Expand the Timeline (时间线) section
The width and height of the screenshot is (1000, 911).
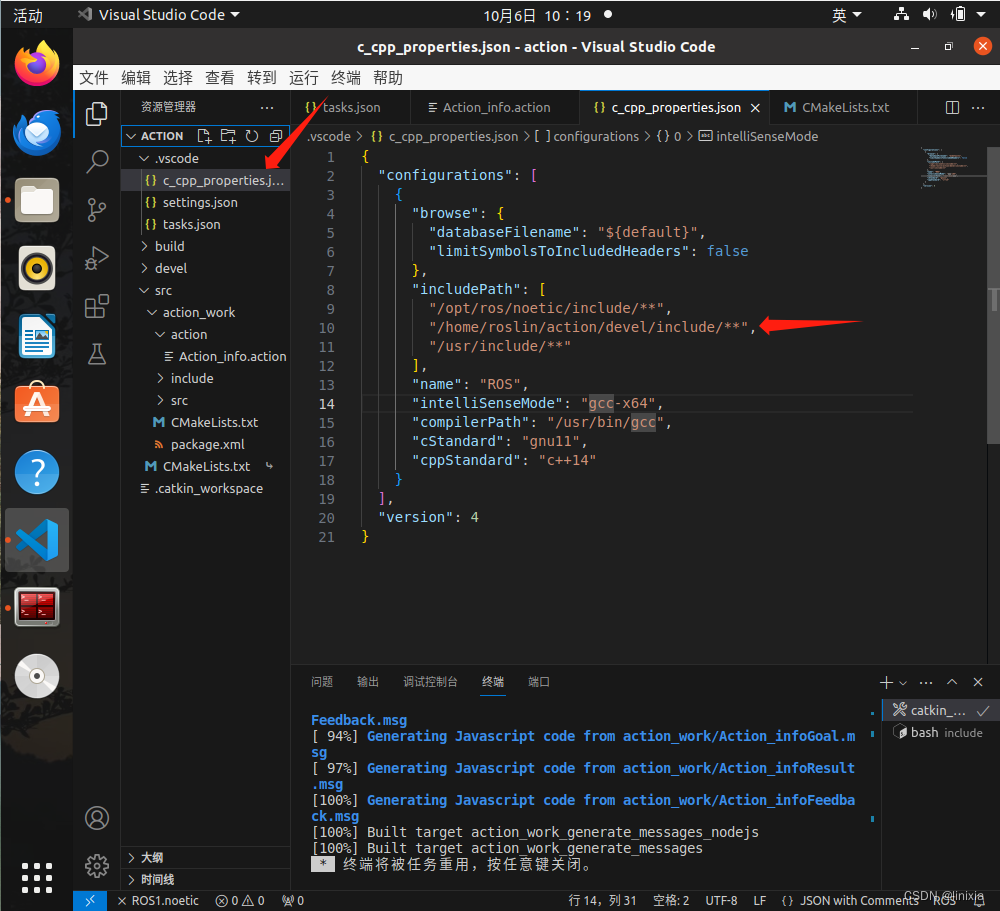(205, 880)
